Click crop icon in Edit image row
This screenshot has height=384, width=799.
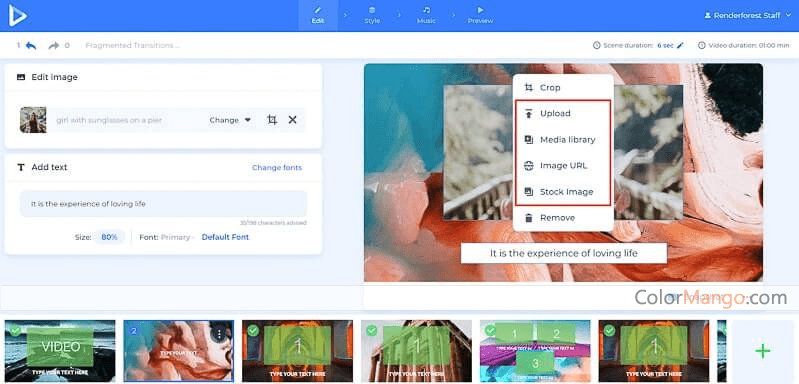point(272,120)
